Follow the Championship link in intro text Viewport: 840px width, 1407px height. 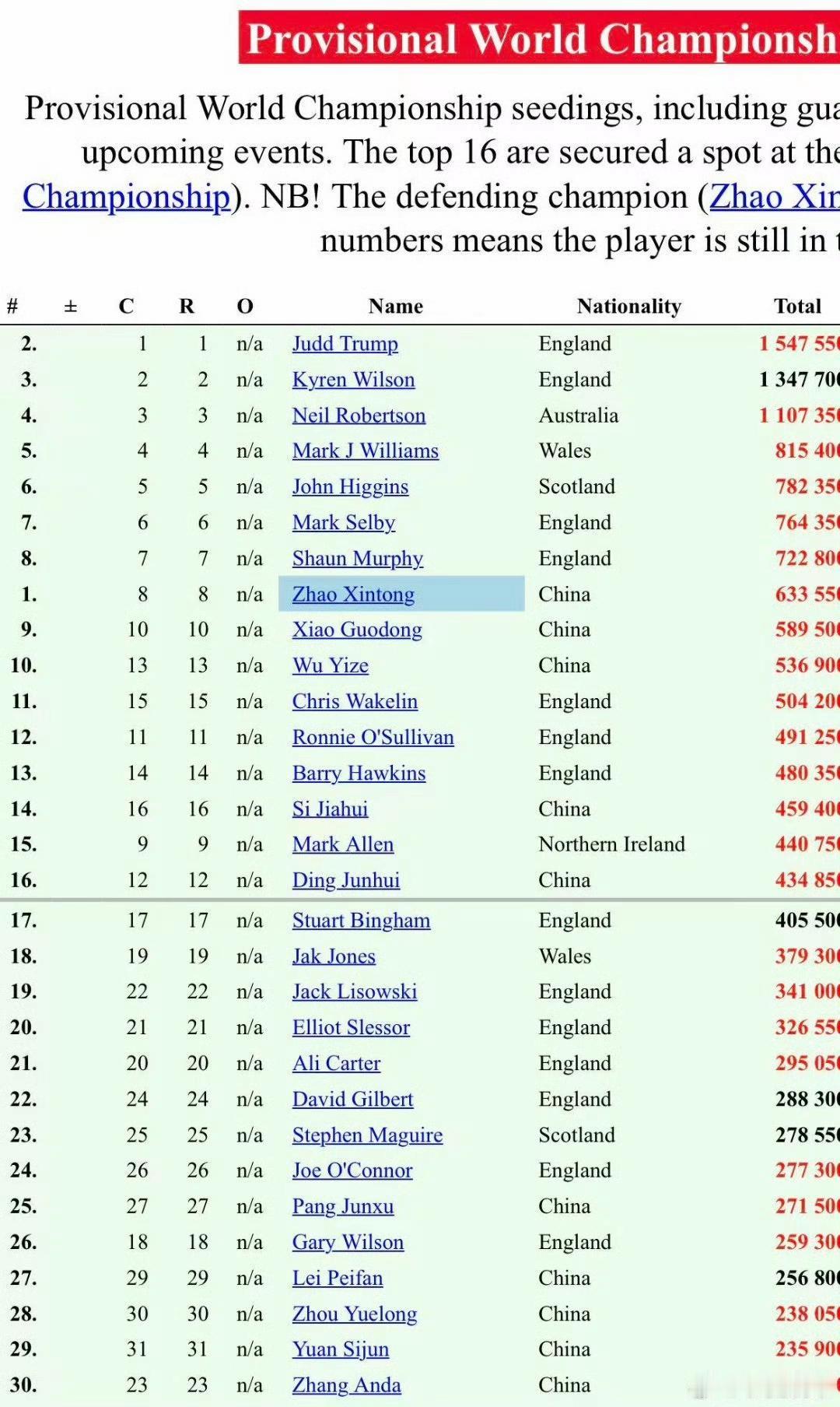(126, 197)
